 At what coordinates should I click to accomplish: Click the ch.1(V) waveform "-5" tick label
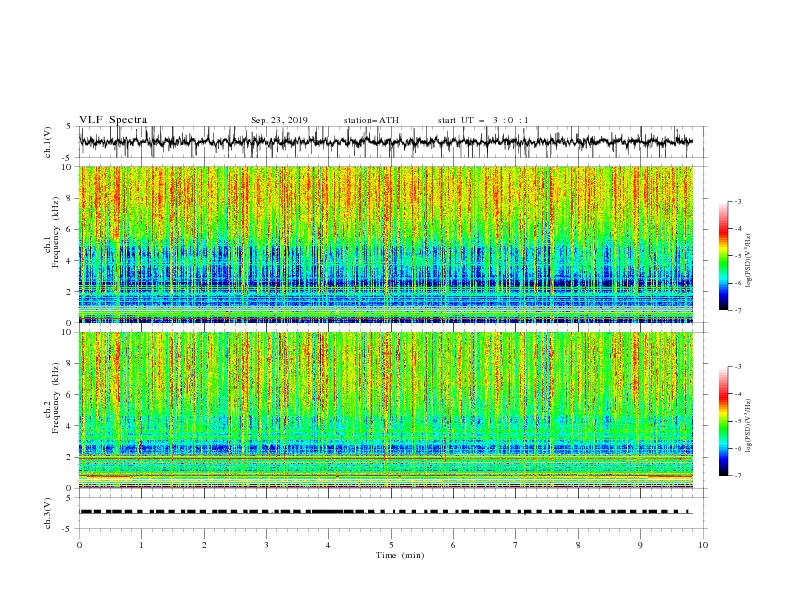tap(68, 158)
